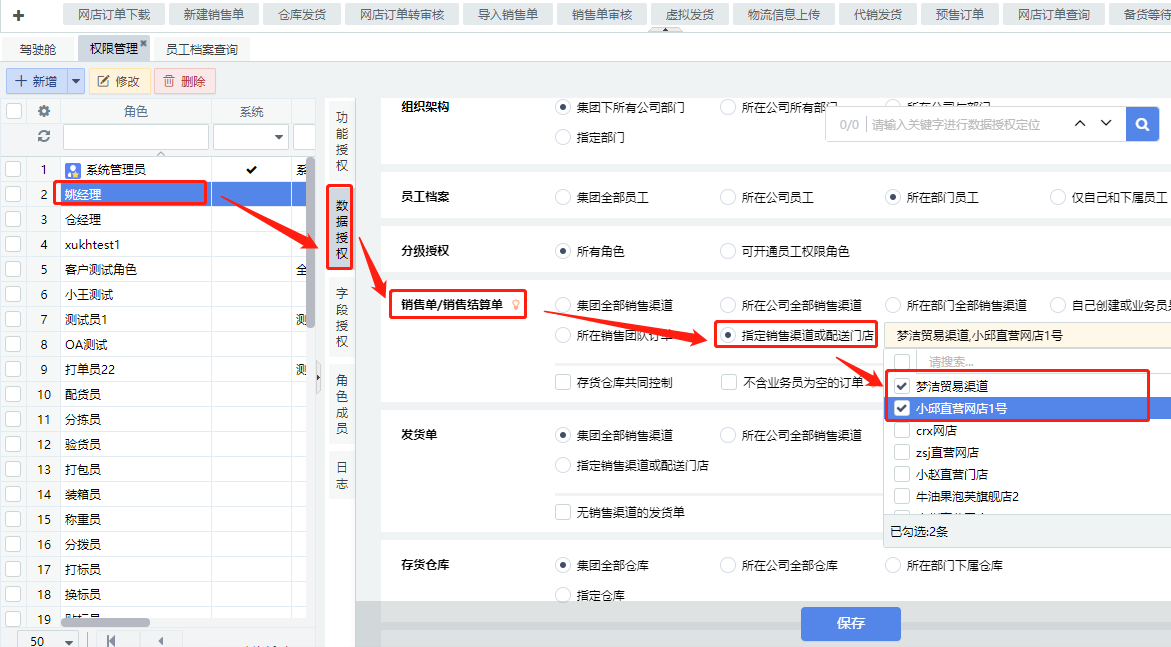Uncheck 梦洁贸易渠道 in the channel list

902,385
